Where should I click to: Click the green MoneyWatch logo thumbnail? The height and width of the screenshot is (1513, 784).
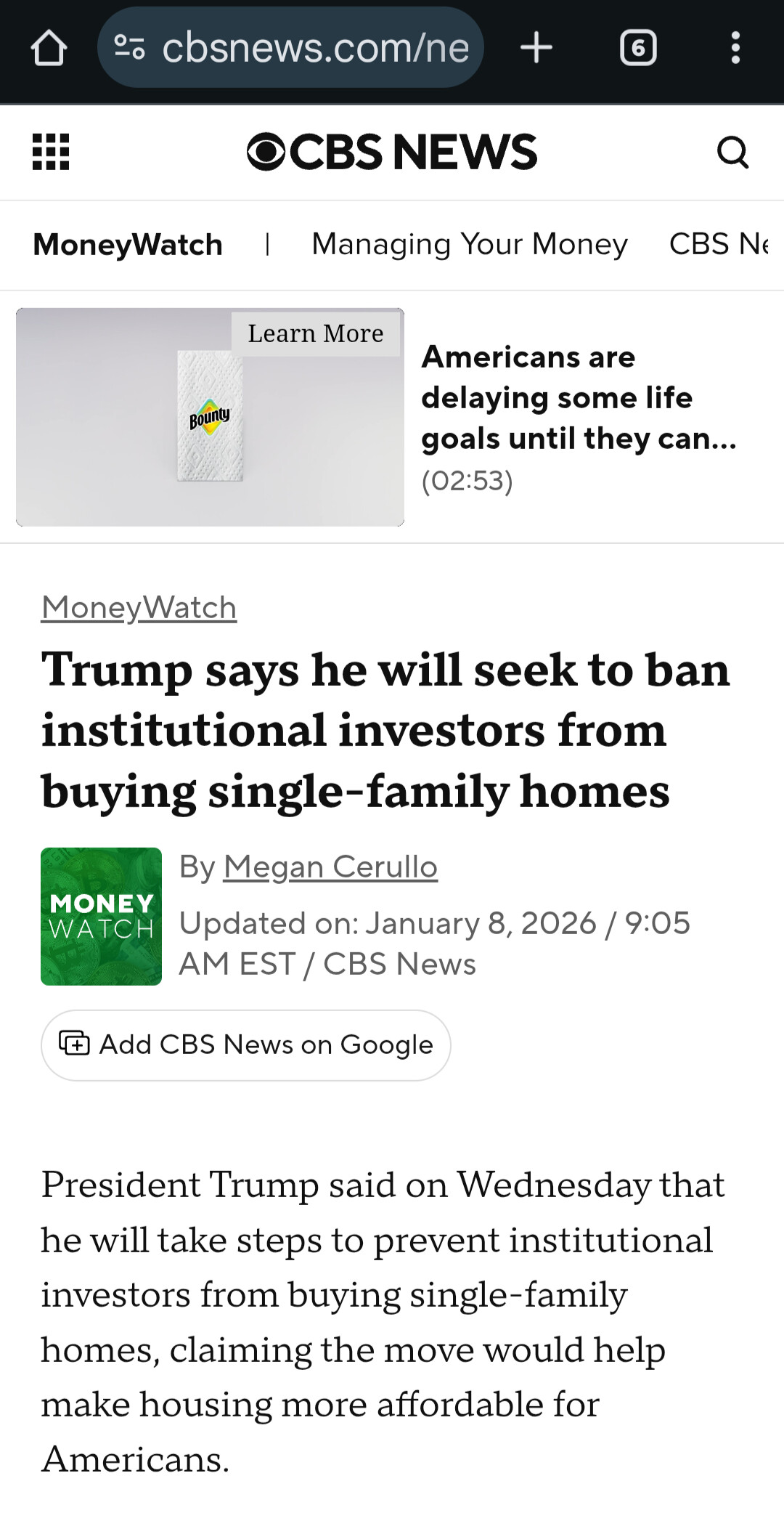101,916
